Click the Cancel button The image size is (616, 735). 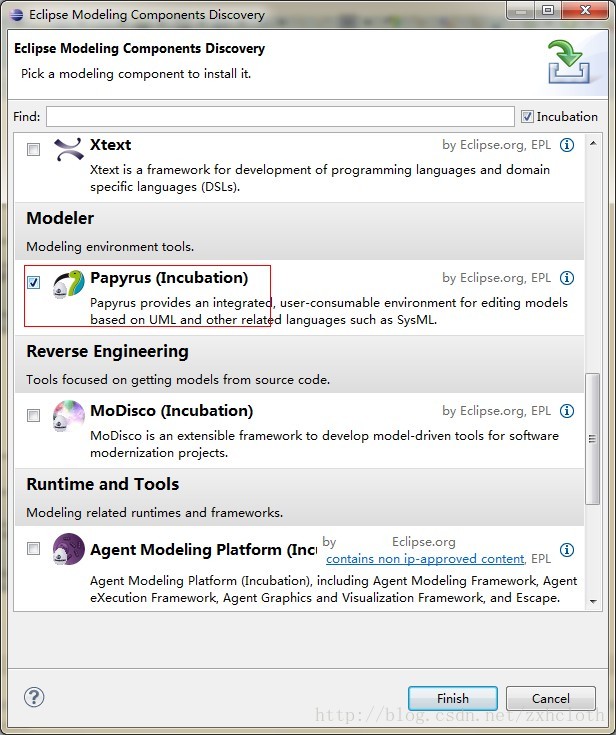point(550,698)
